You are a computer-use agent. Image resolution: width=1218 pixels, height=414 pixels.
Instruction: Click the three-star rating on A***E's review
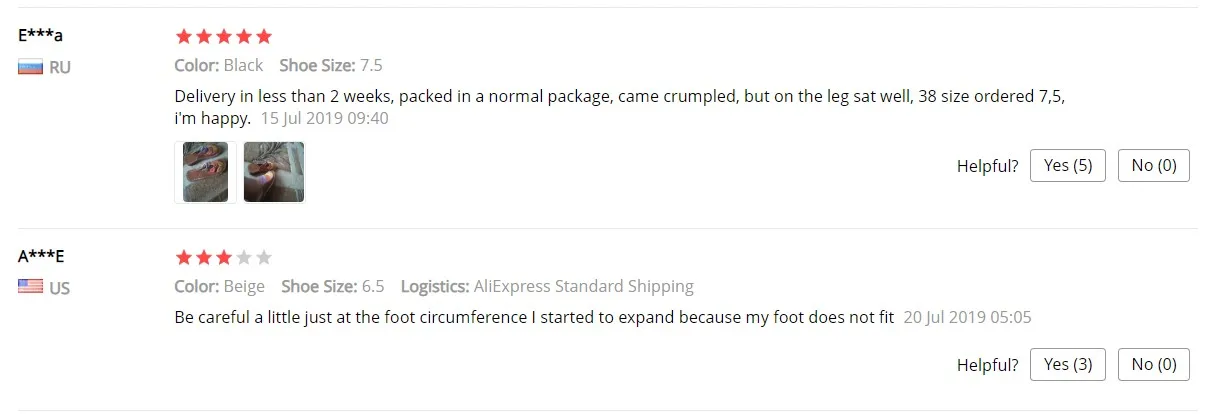[223, 257]
